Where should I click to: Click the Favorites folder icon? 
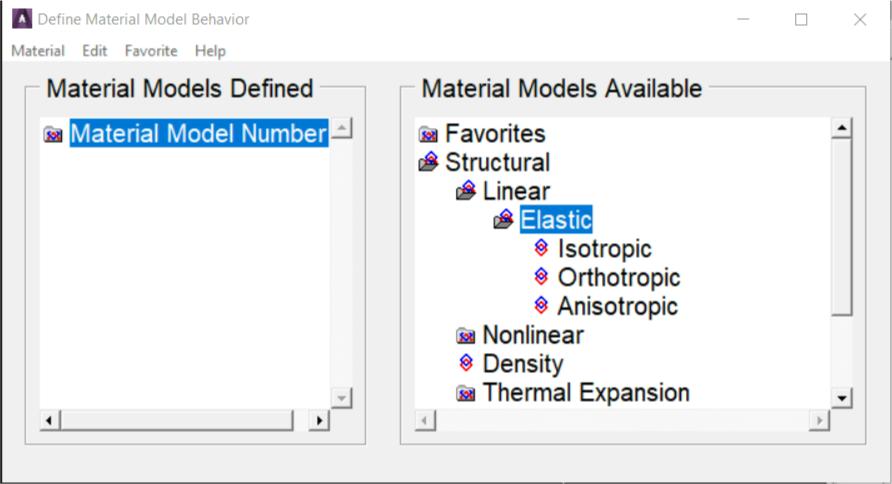click(428, 134)
